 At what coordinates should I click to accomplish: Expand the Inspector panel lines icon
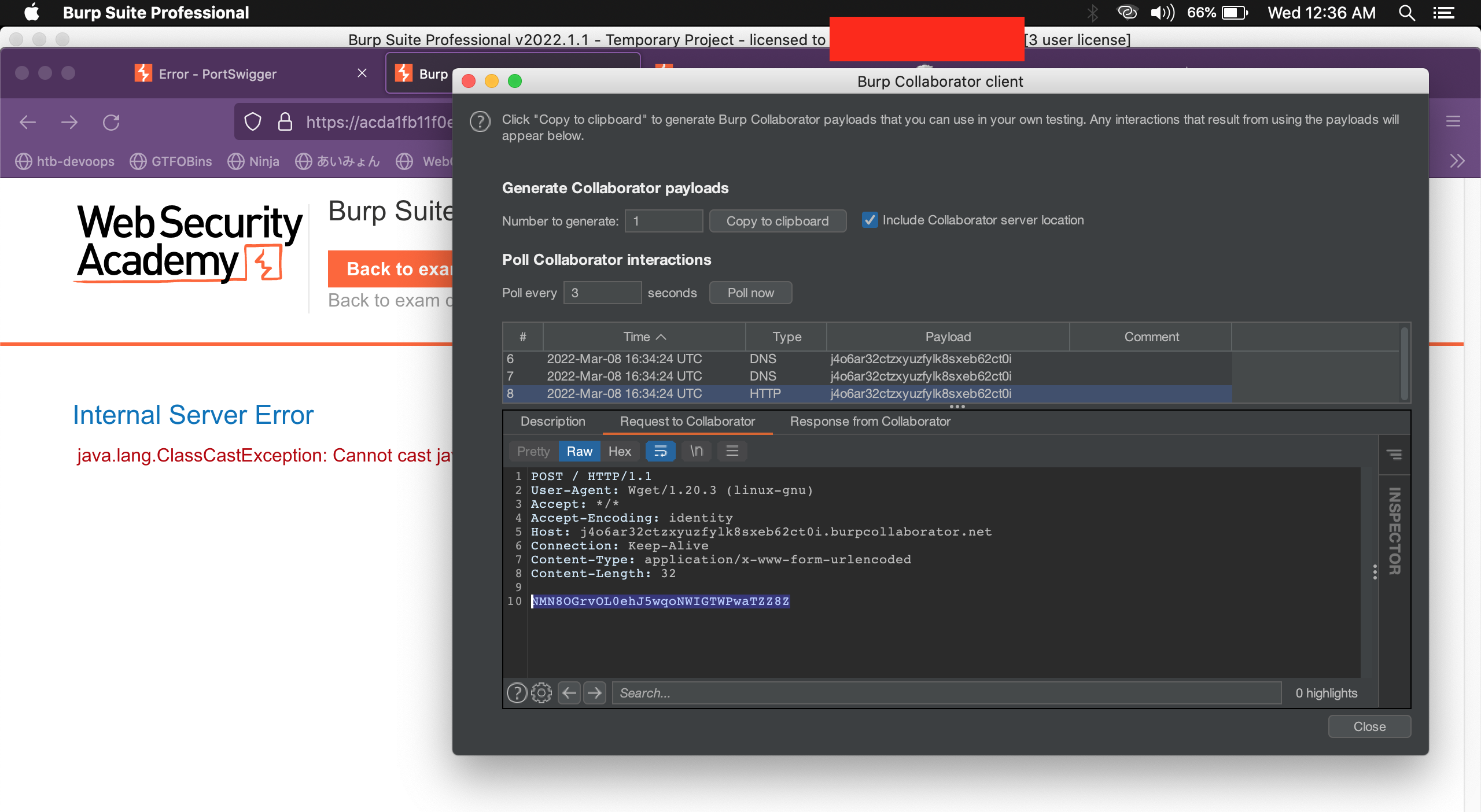(x=1394, y=454)
